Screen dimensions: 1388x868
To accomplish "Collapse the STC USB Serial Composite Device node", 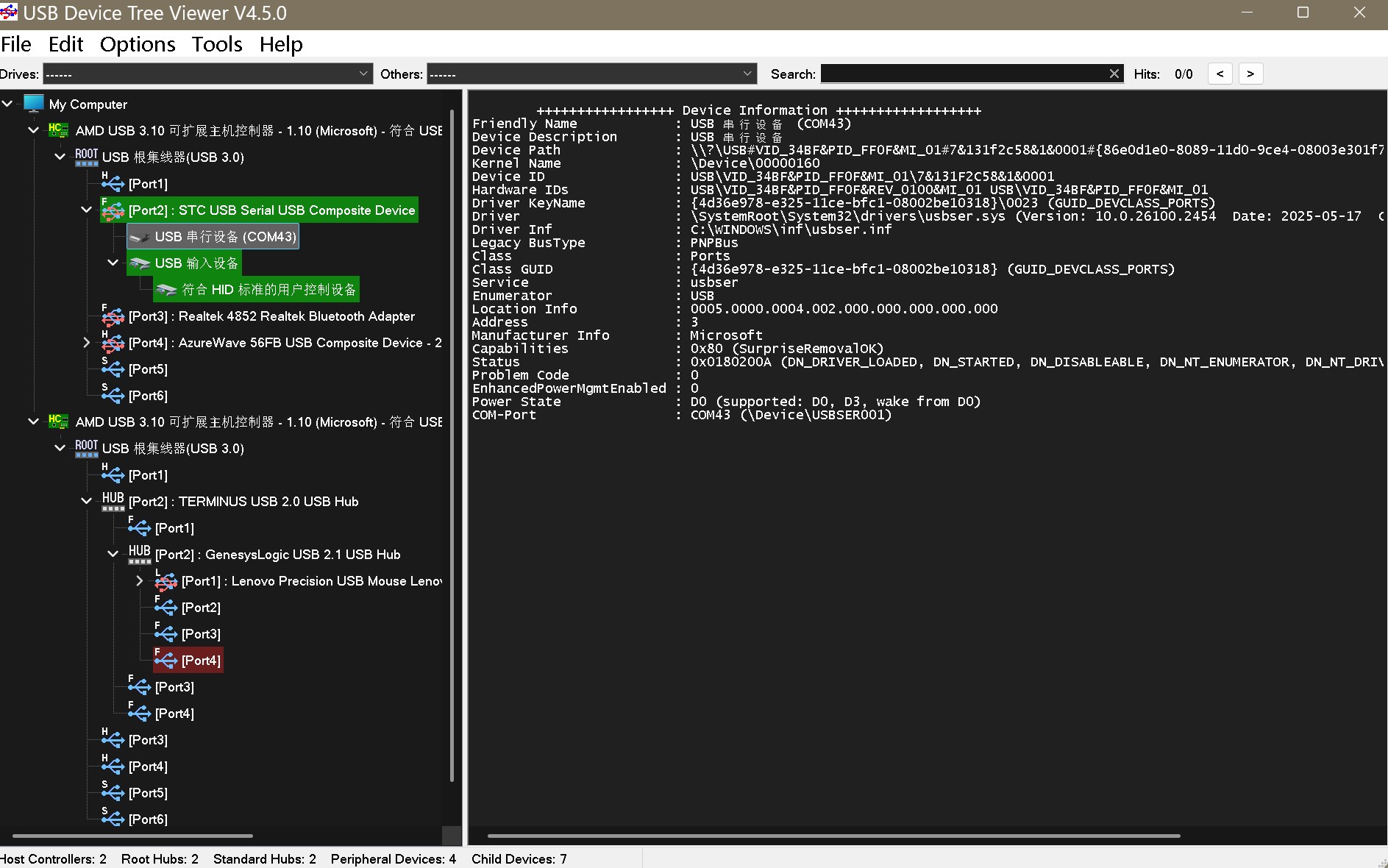I will [x=87, y=210].
